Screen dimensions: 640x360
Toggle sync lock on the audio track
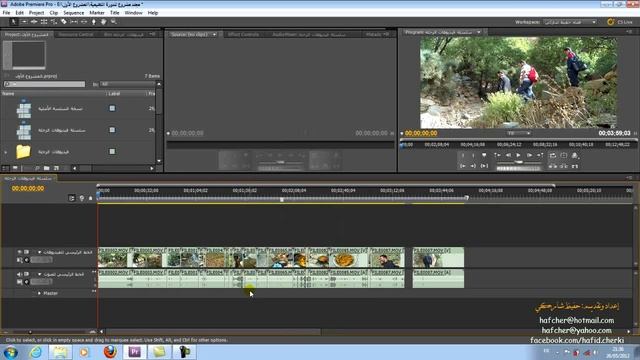pos(27,274)
